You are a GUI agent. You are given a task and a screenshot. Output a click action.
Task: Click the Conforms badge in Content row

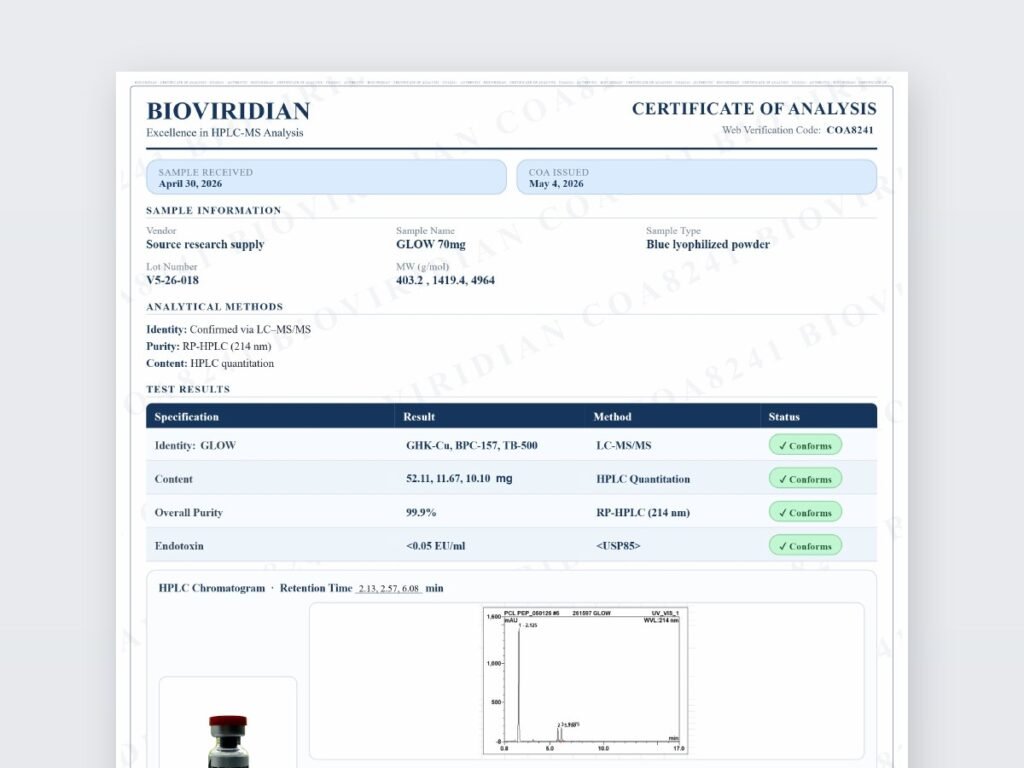805,479
